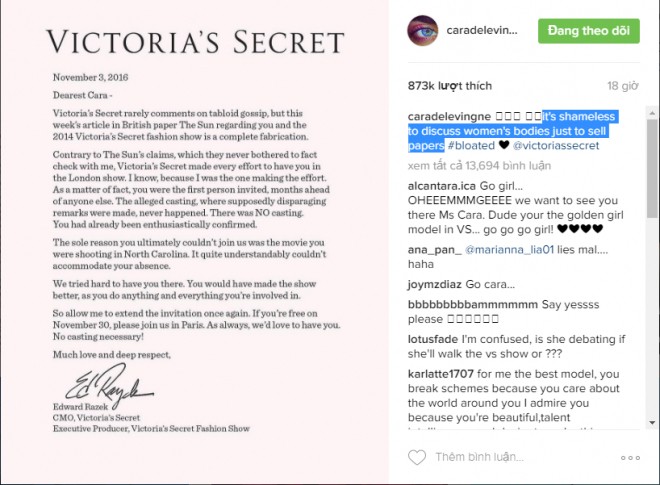
Task: Open joymzdiaz commenter profile
Action: tap(434, 285)
